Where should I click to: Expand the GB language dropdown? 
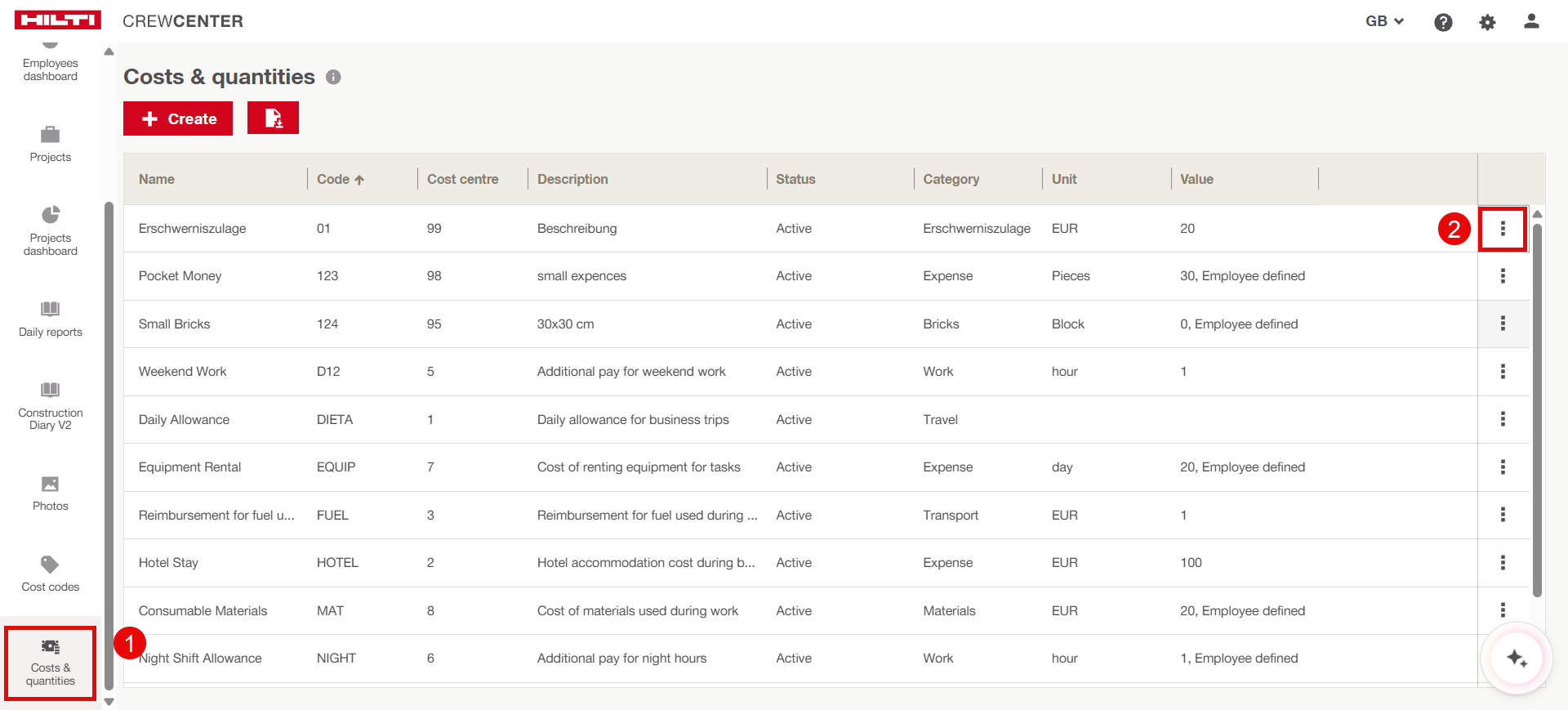tap(1384, 21)
